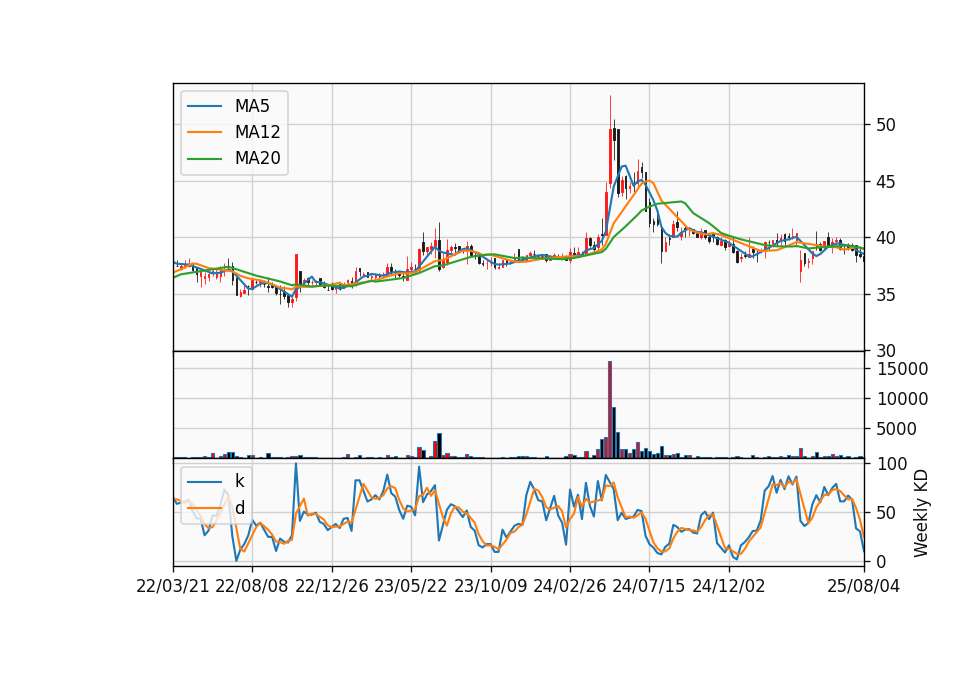This screenshot has width=960, height=690.
Task: Click the 25/08/04 date tick label
Action: (863, 586)
